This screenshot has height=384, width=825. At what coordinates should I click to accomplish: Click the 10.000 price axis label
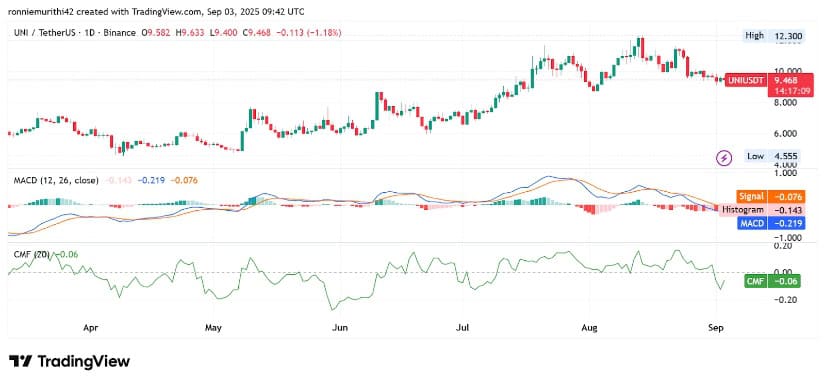(787, 70)
